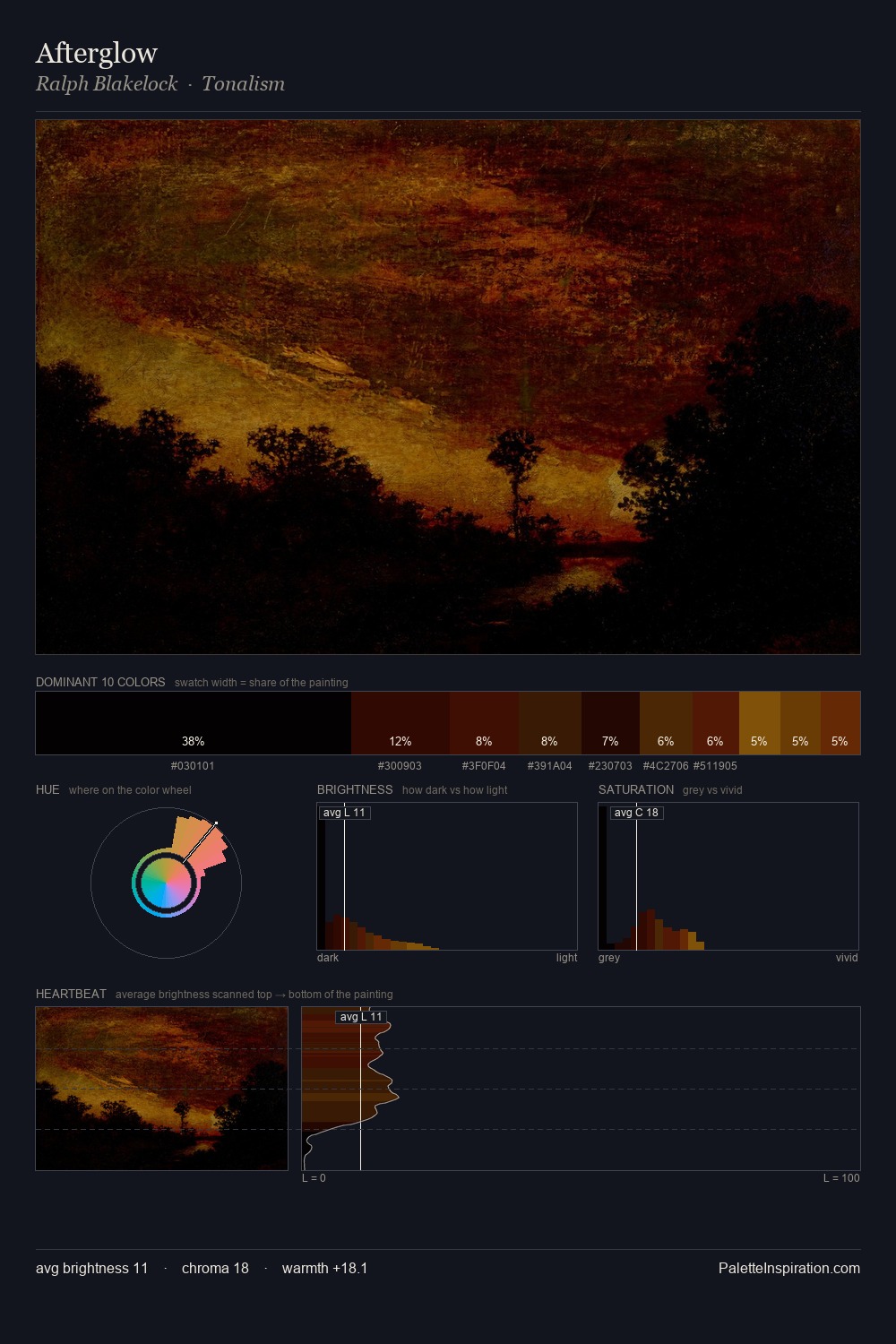This screenshot has width=896, height=1344.
Task: Click the artist name "Ralph Blakelock"
Action: 107,83
